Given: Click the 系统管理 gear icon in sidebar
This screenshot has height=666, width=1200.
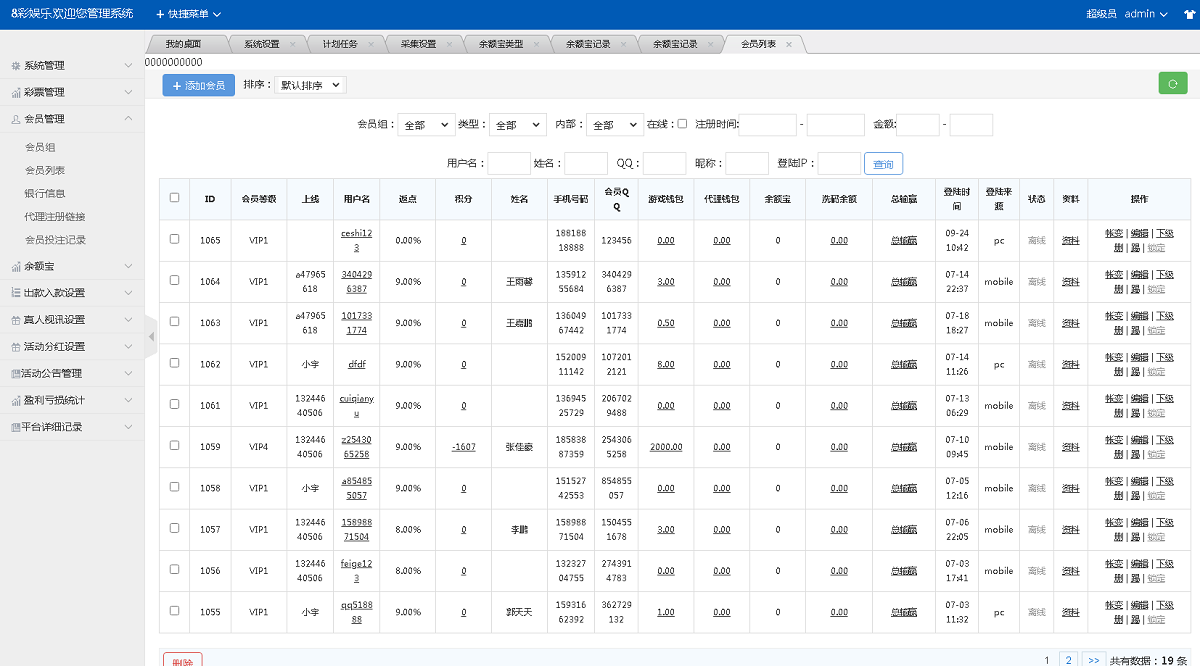Looking at the screenshot, I should click(16, 66).
